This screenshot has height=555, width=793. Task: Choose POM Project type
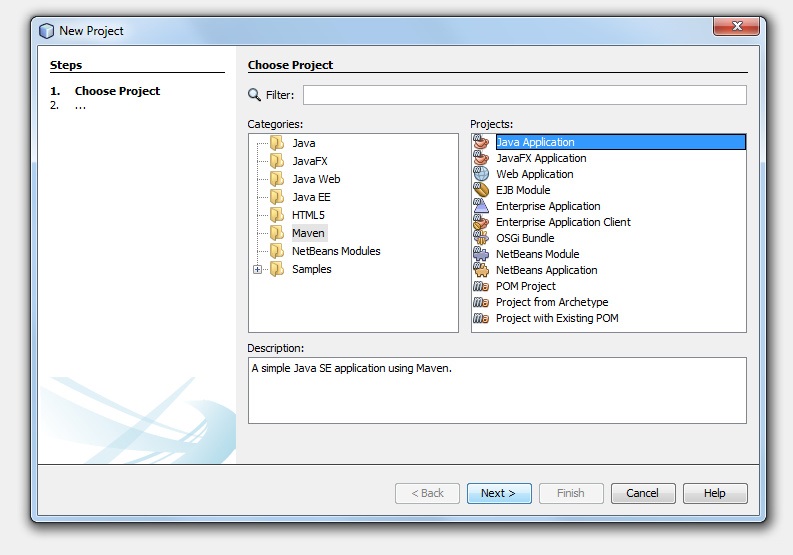(x=525, y=286)
